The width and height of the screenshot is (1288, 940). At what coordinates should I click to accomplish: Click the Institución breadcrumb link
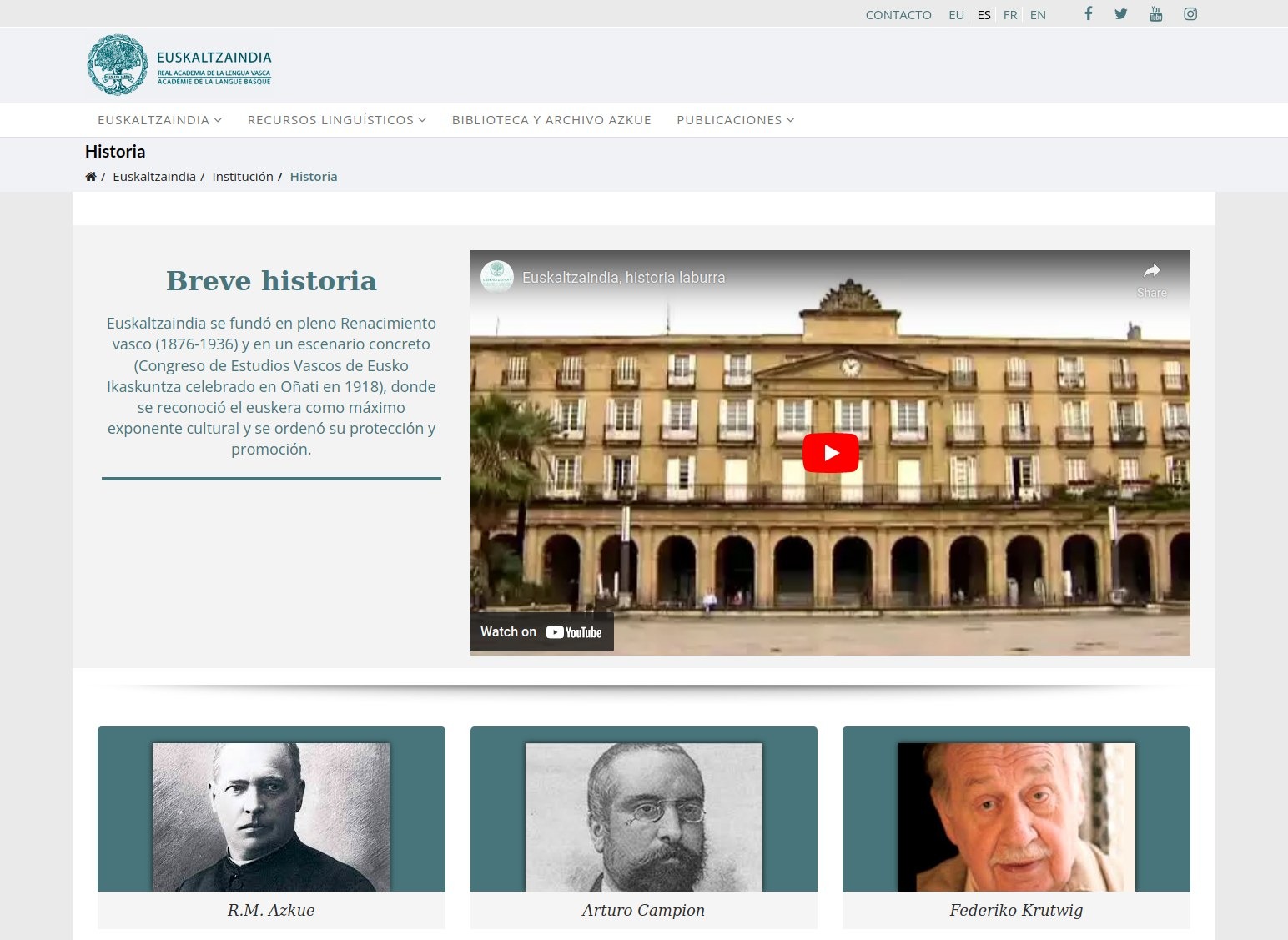tap(243, 177)
